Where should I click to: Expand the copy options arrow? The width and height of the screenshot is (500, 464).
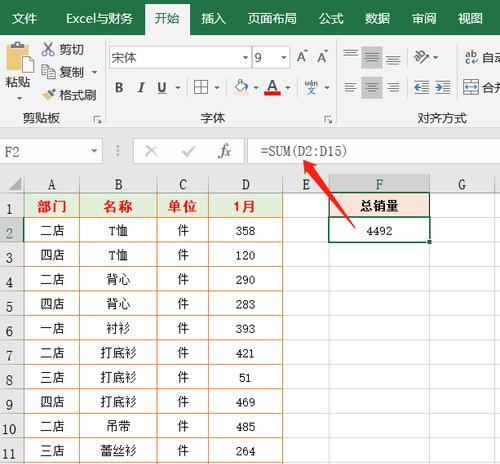point(94,72)
